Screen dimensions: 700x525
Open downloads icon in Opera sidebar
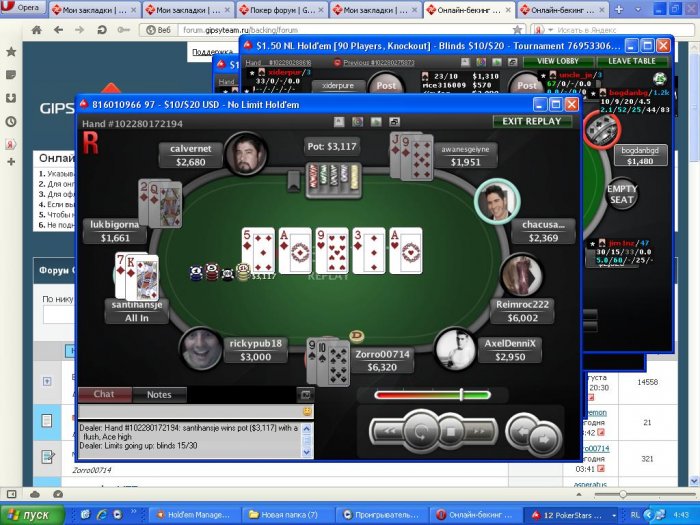tap(11, 98)
